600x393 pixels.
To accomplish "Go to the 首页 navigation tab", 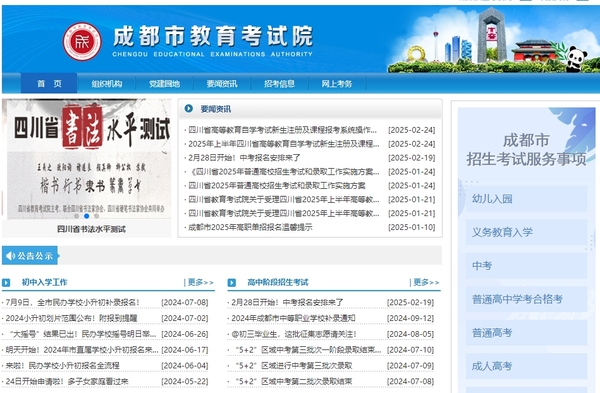I will 49,83.
